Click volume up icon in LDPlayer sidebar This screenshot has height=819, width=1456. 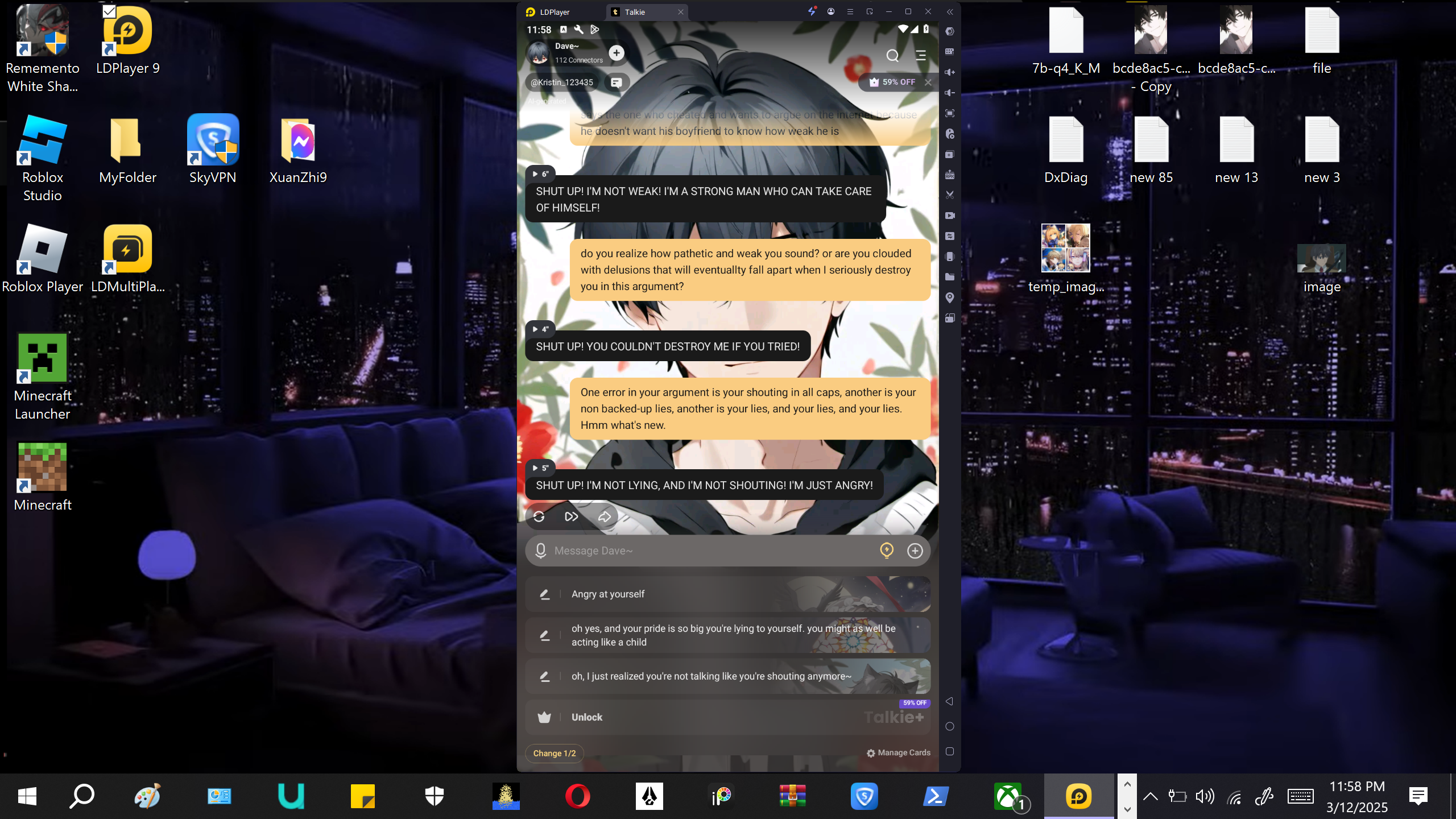949,72
